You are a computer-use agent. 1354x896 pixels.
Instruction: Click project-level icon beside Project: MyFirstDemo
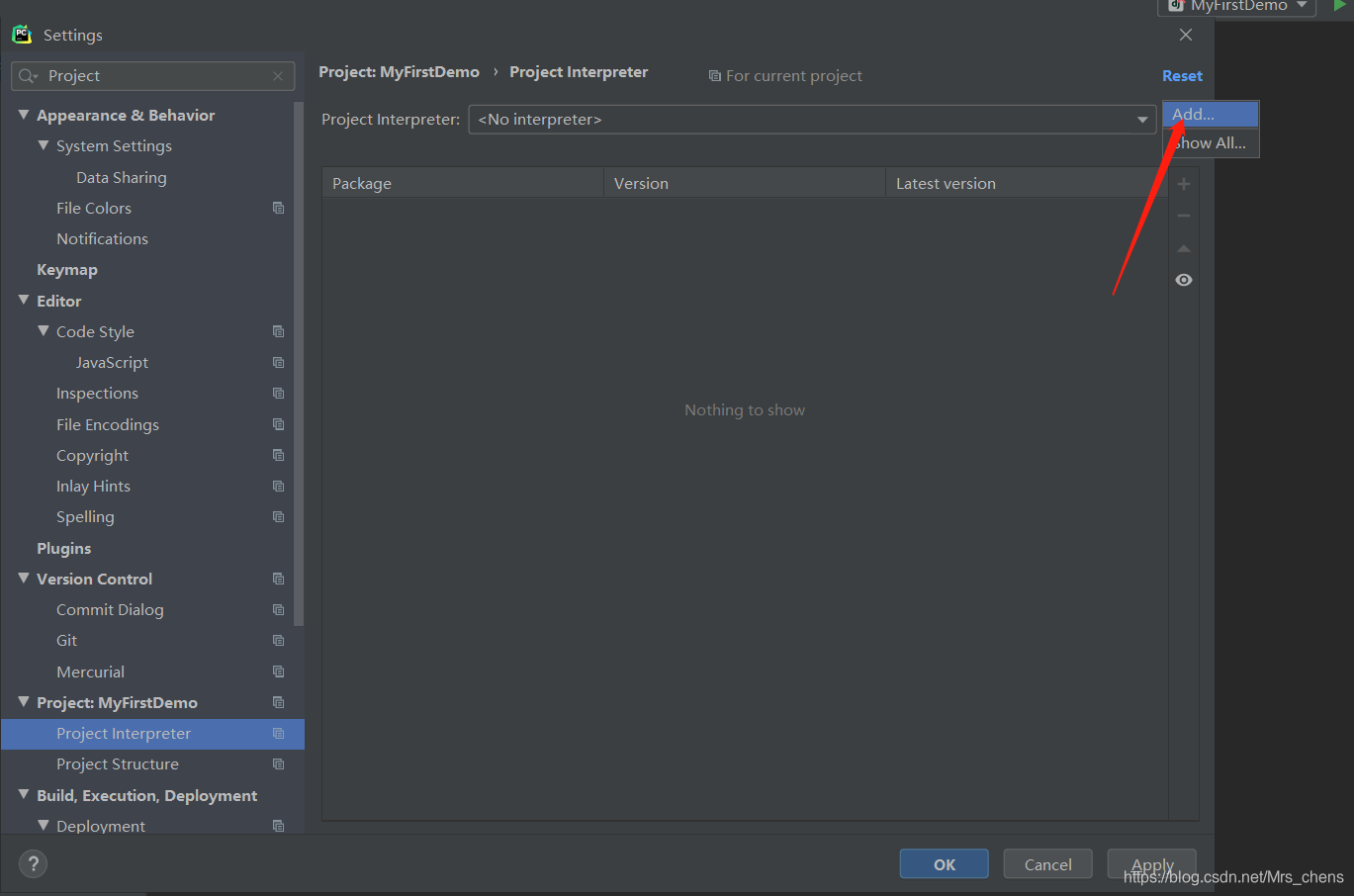[278, 702]
